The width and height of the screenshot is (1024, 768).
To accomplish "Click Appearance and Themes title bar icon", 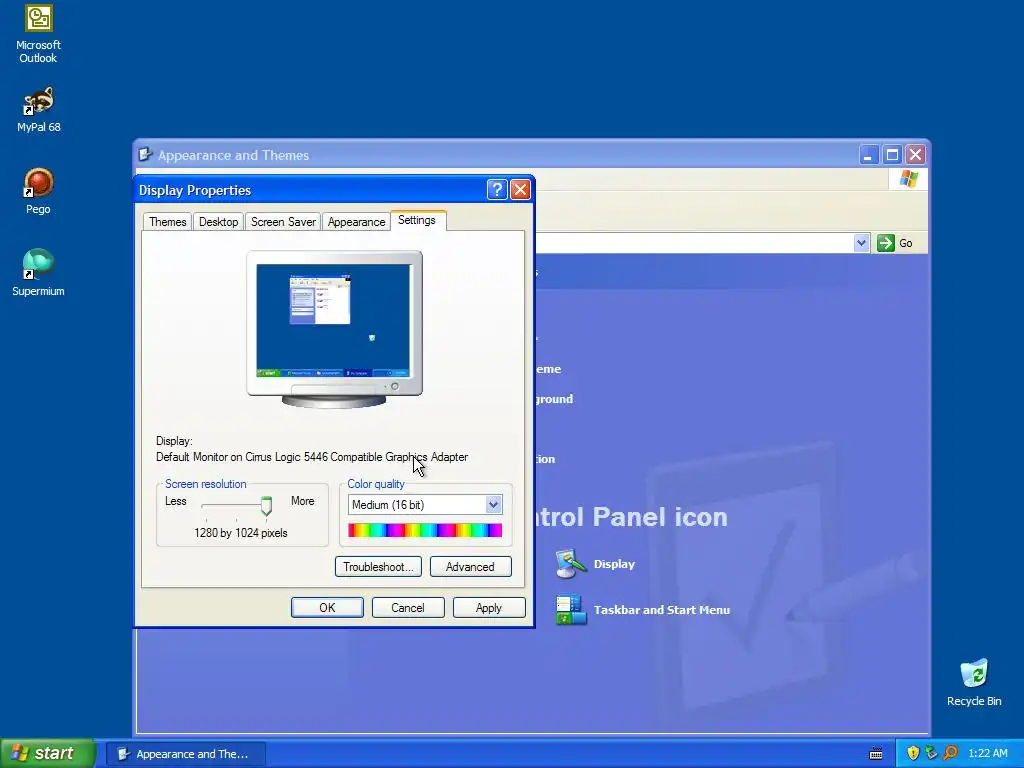I will pos(145,155).
